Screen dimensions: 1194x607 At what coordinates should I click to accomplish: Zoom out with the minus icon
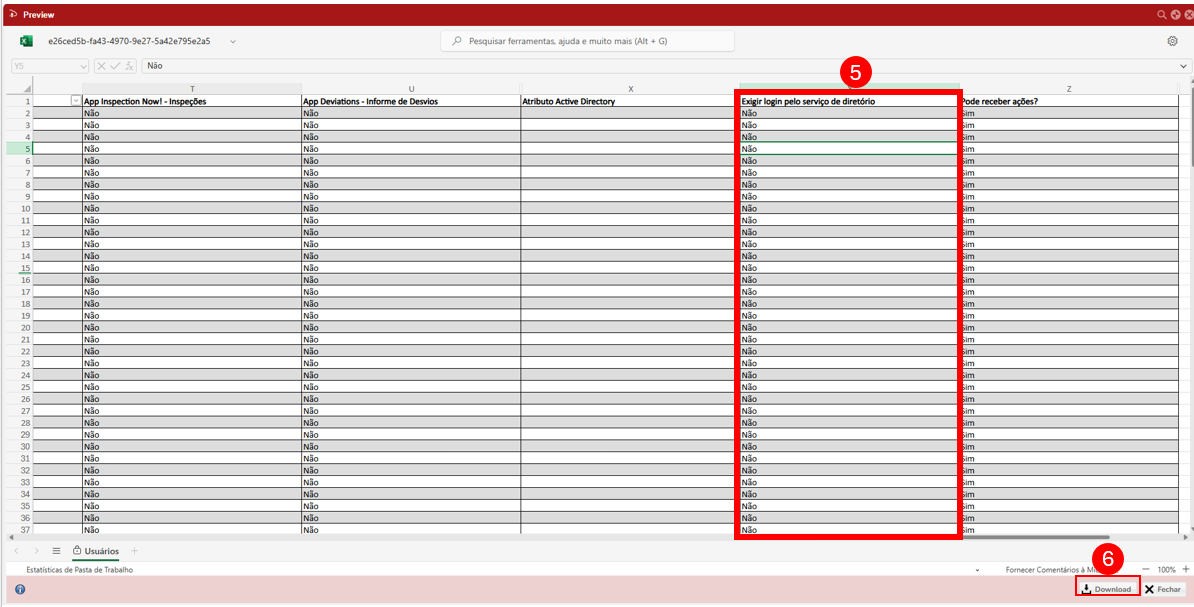[1146, 569]
